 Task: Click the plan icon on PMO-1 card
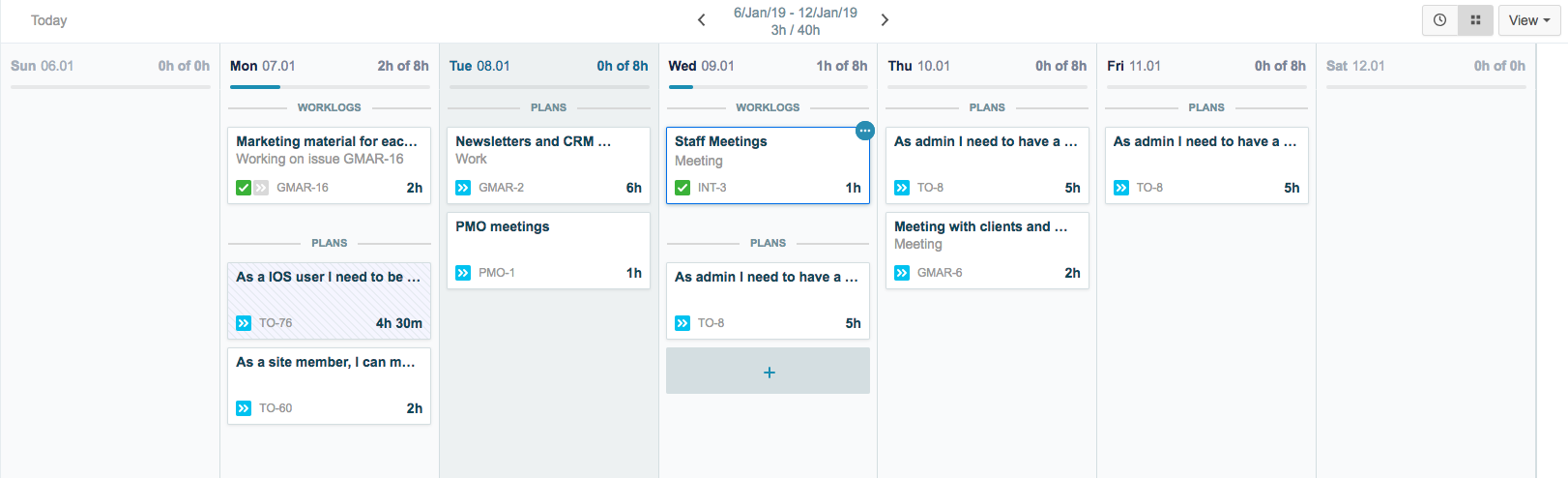[x=463, y=273]
